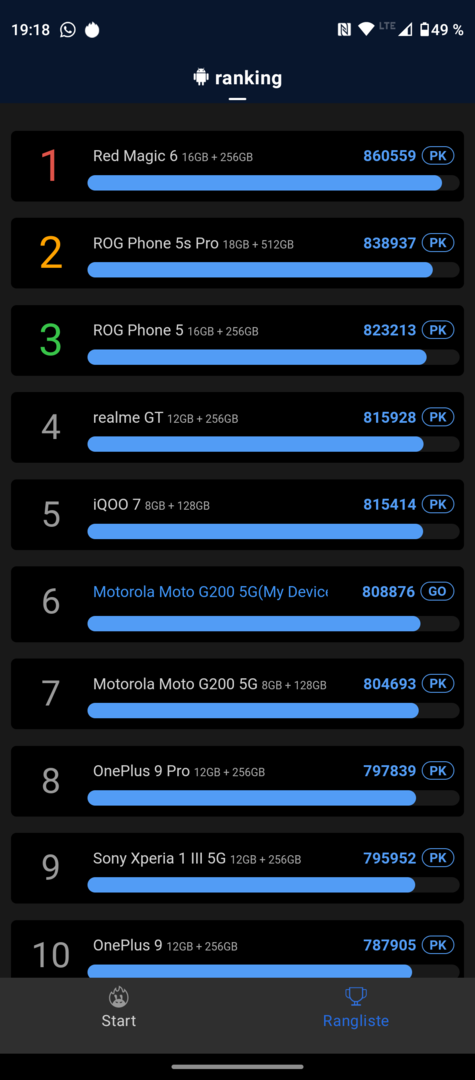Screen dimensions: 475x1080
Task: Select the ranking tab header
Action: (x=238, y=78)
